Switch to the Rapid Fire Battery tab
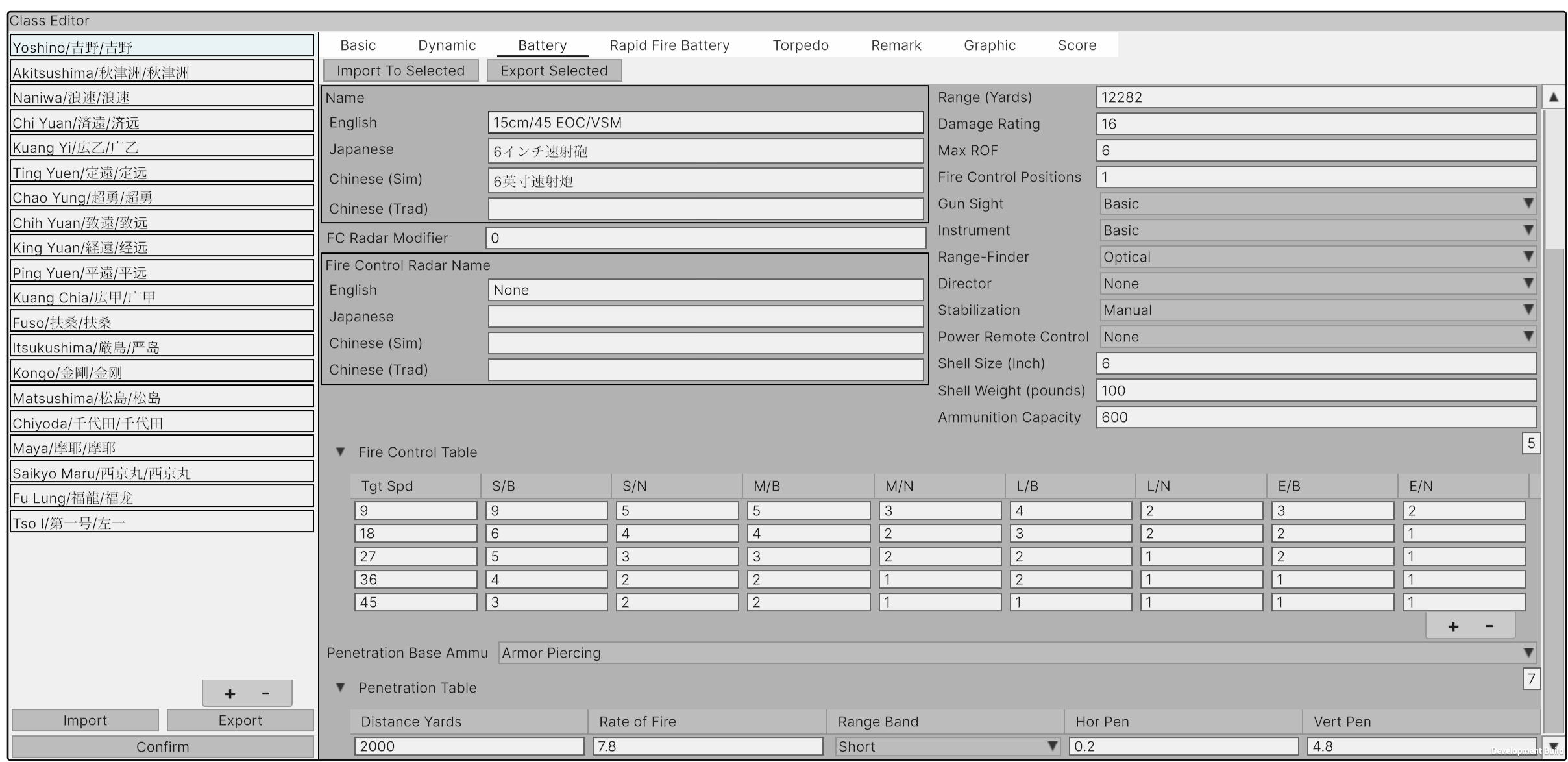1568x762 pixels. (x=669, y=45)
